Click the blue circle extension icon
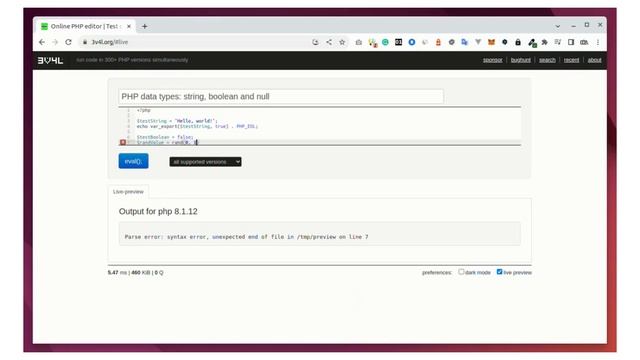 tap(412, 42)
